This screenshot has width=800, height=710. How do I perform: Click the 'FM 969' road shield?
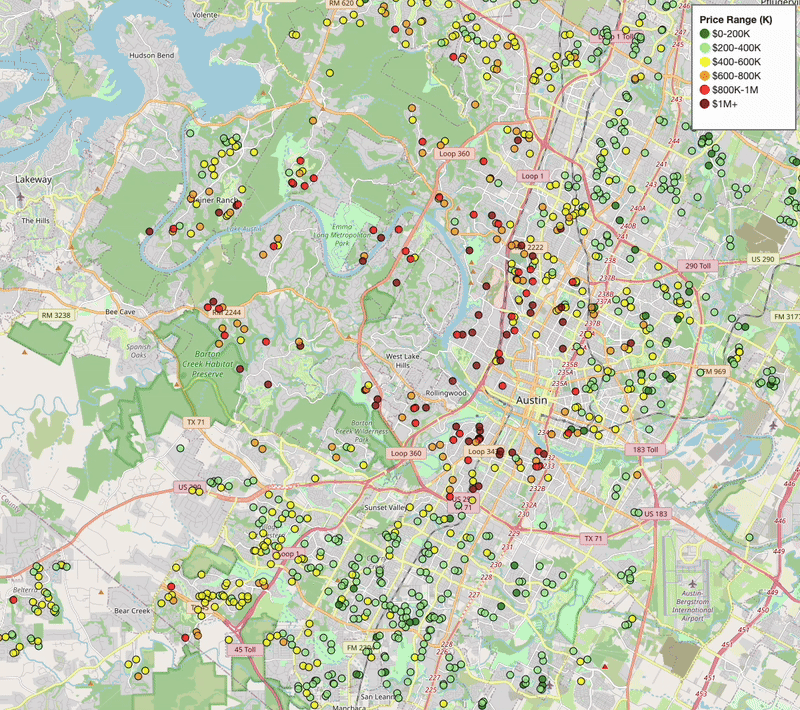[713, 371]
